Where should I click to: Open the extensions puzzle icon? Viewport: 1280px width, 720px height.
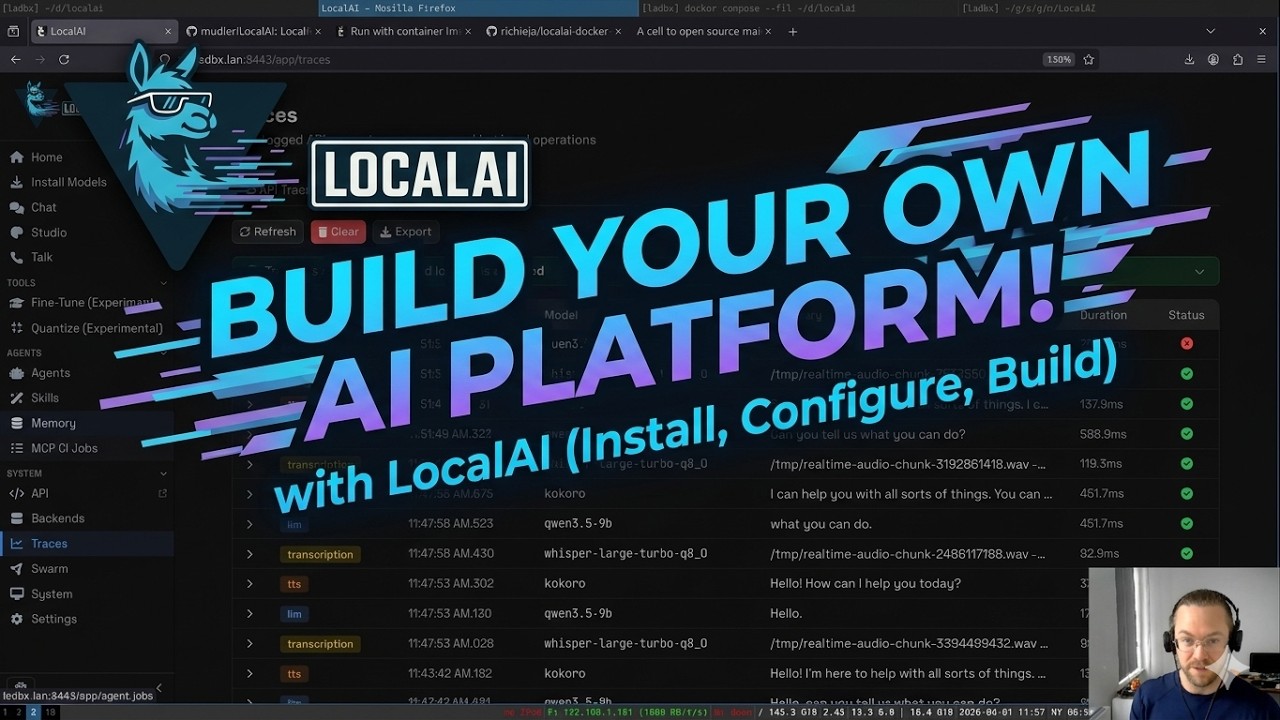(x=1237, y=59)
